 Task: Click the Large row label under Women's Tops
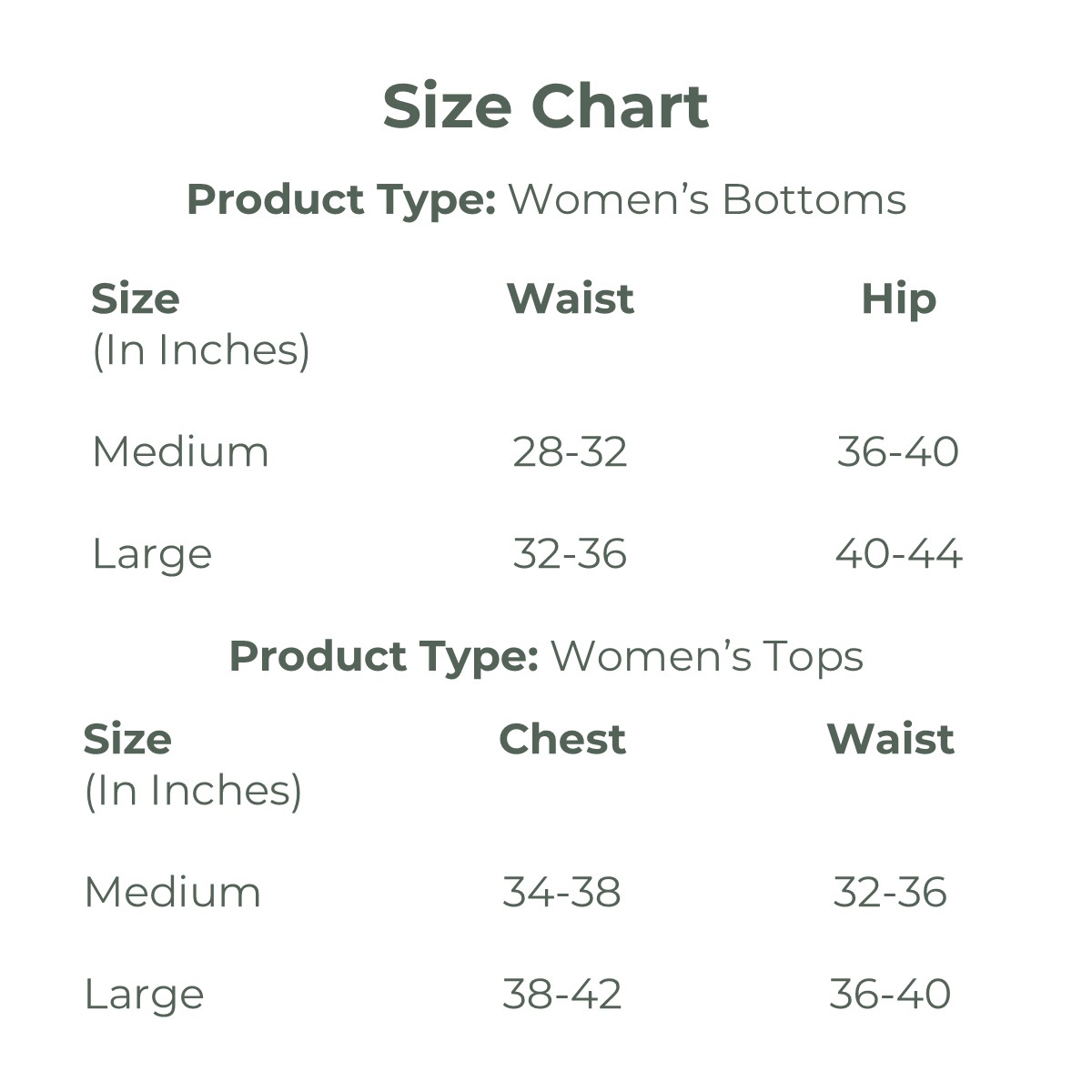pos(144,994)
